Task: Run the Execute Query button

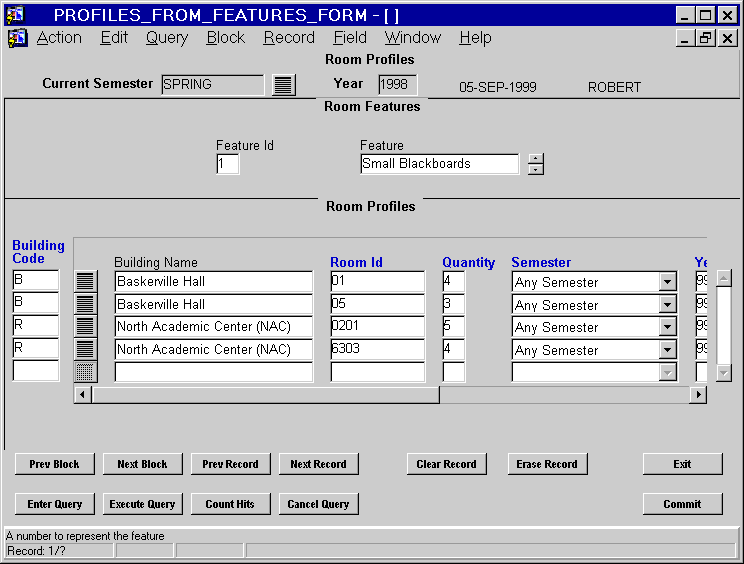Action: (x=142, y=504)
